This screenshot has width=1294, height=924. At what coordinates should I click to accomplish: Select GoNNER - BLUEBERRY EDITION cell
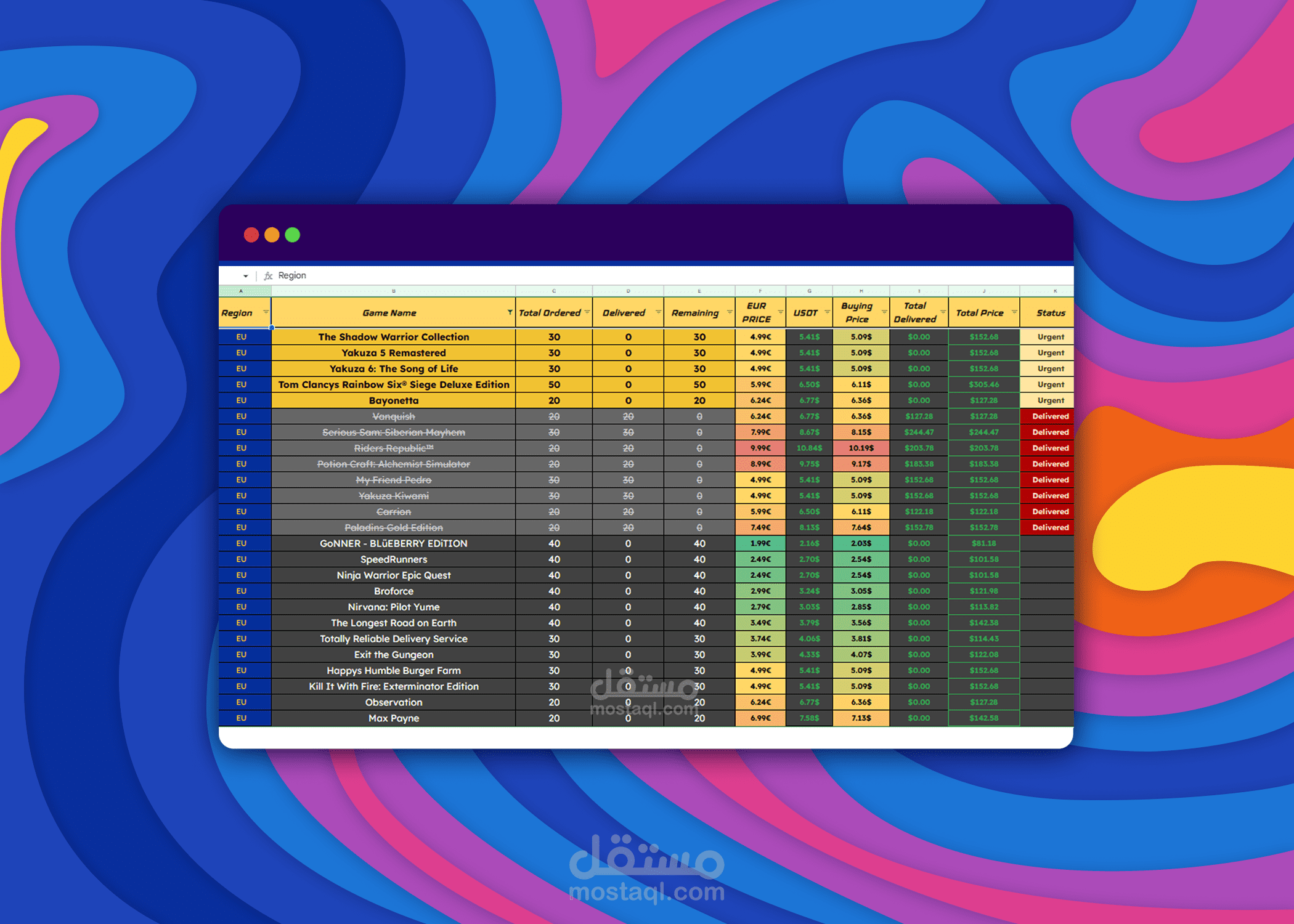[394, 543]
